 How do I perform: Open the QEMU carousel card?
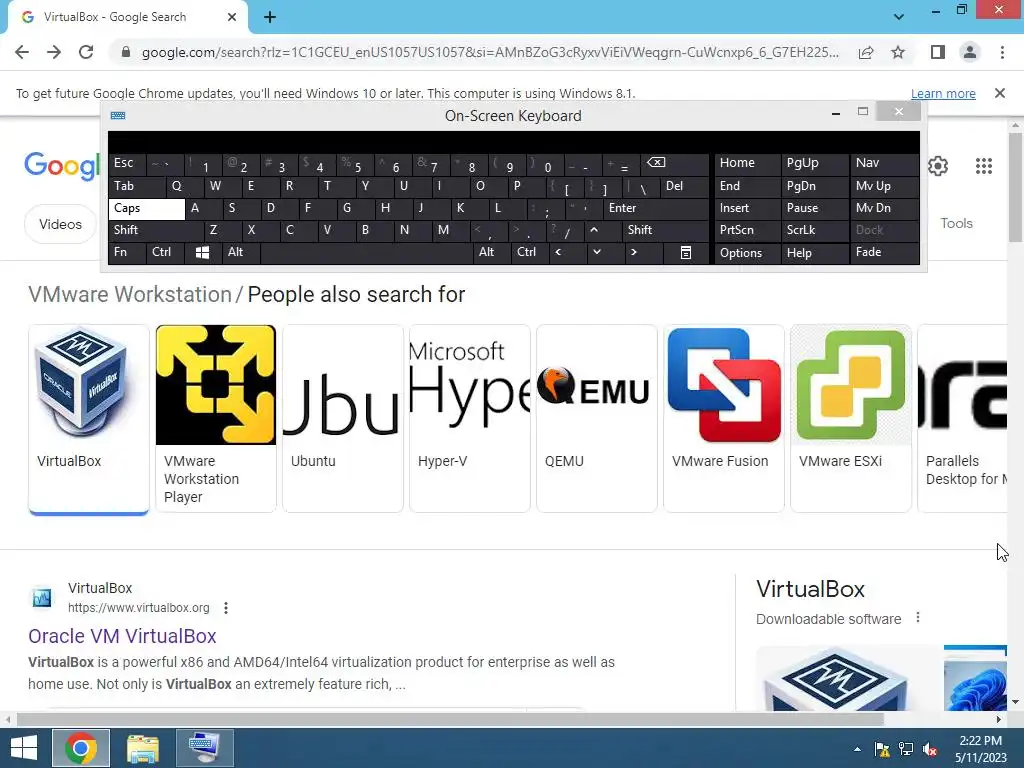pos(597,418)
